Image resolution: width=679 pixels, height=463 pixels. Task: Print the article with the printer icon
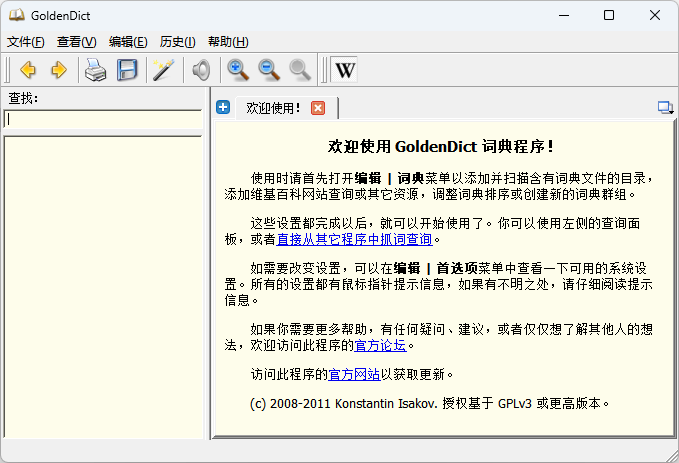pos(95,70)
